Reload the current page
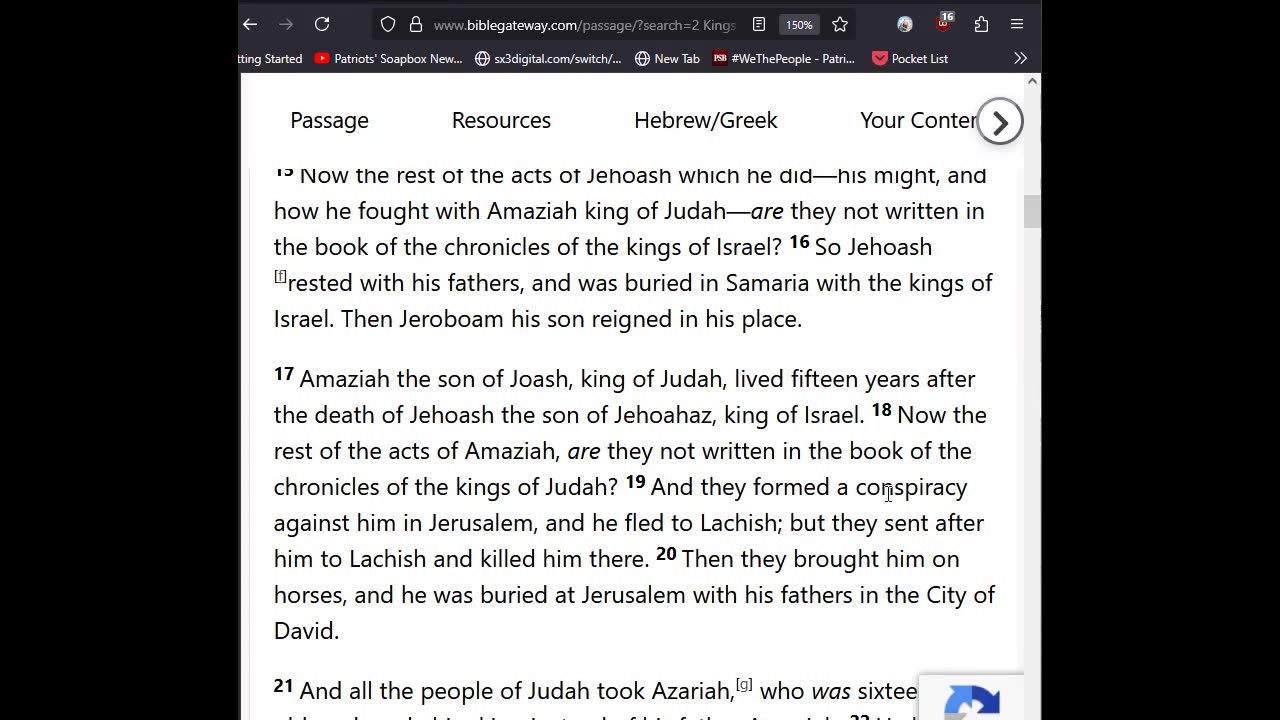Image resolution: width=1280 pixels, height=720 pixels. [x=322, y=24]
